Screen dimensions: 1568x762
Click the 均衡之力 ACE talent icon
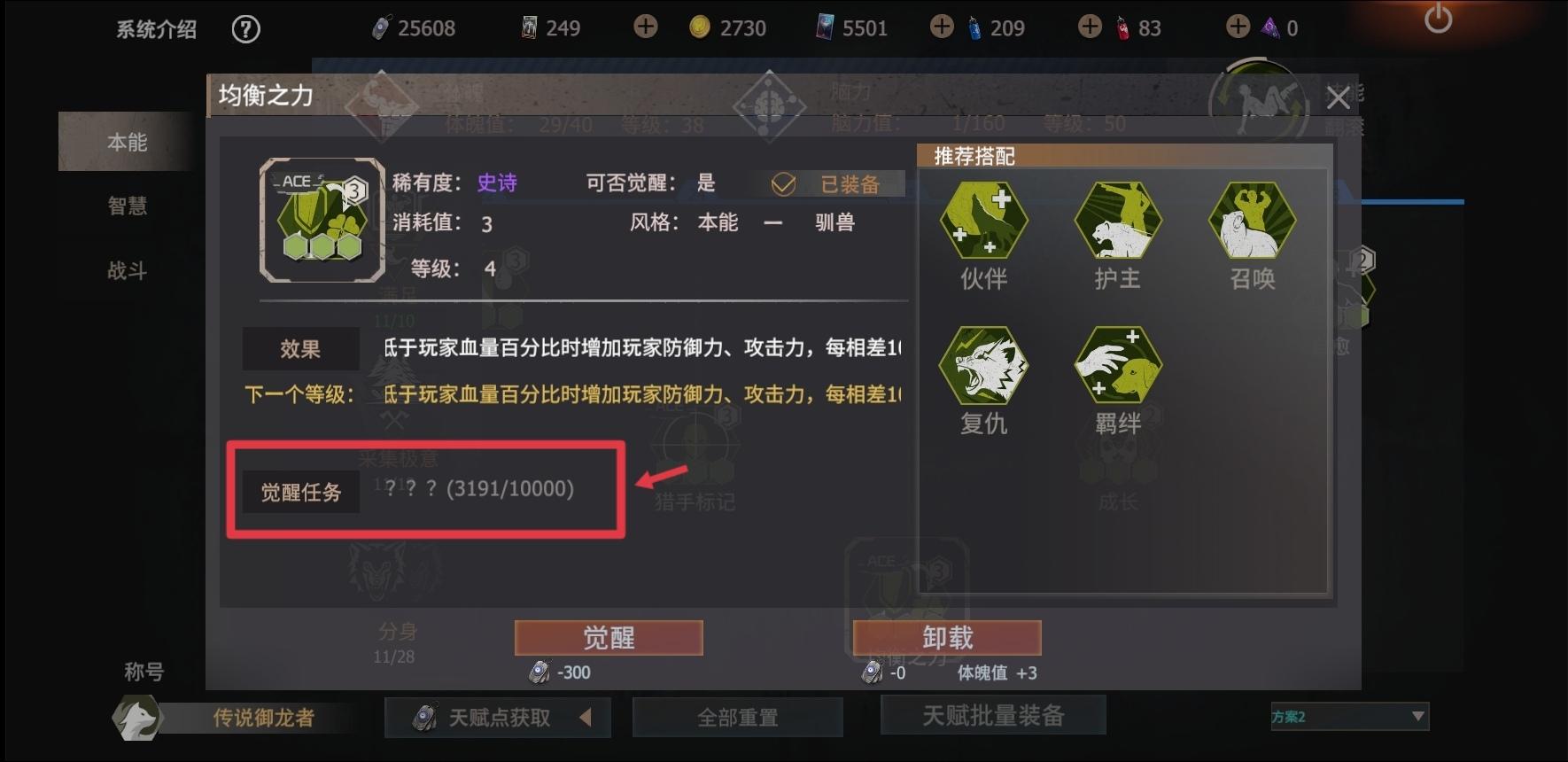(x=322, y=221)
